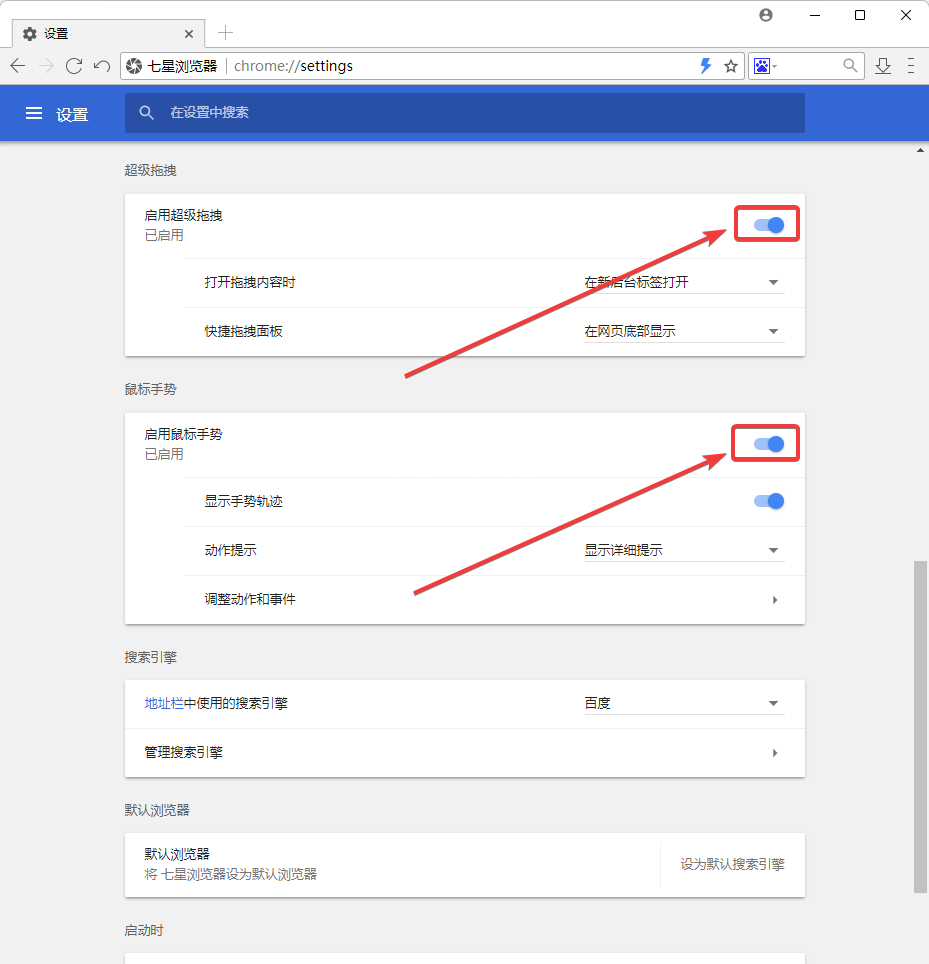929x964 pixels.
Task: Click the 鼠标手势 section heading
Action: [x=151, y=389]
